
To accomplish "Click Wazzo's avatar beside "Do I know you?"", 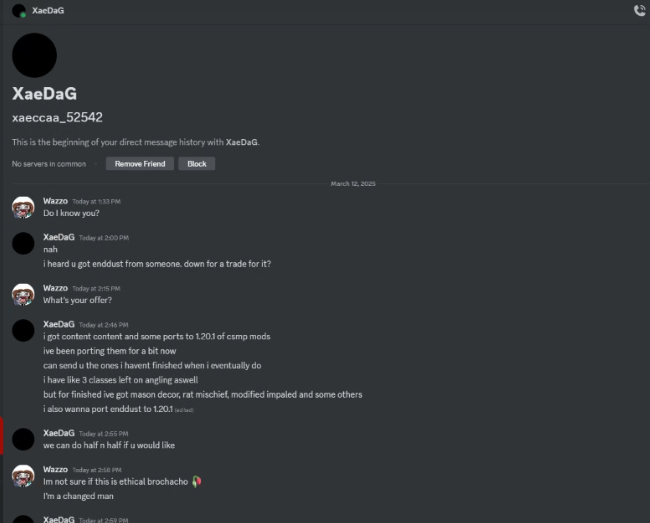I will click(x=24, y=207).
